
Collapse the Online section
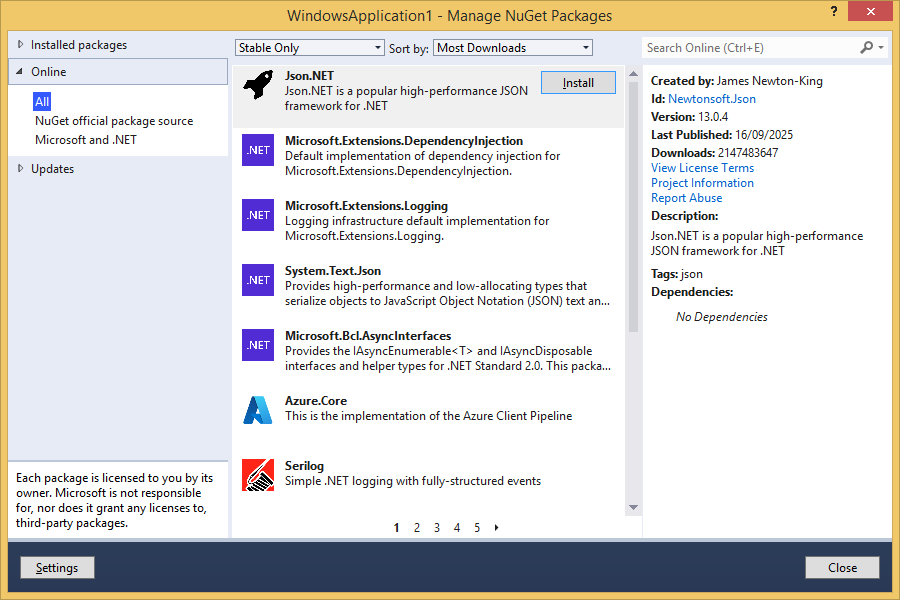[20, 71]
